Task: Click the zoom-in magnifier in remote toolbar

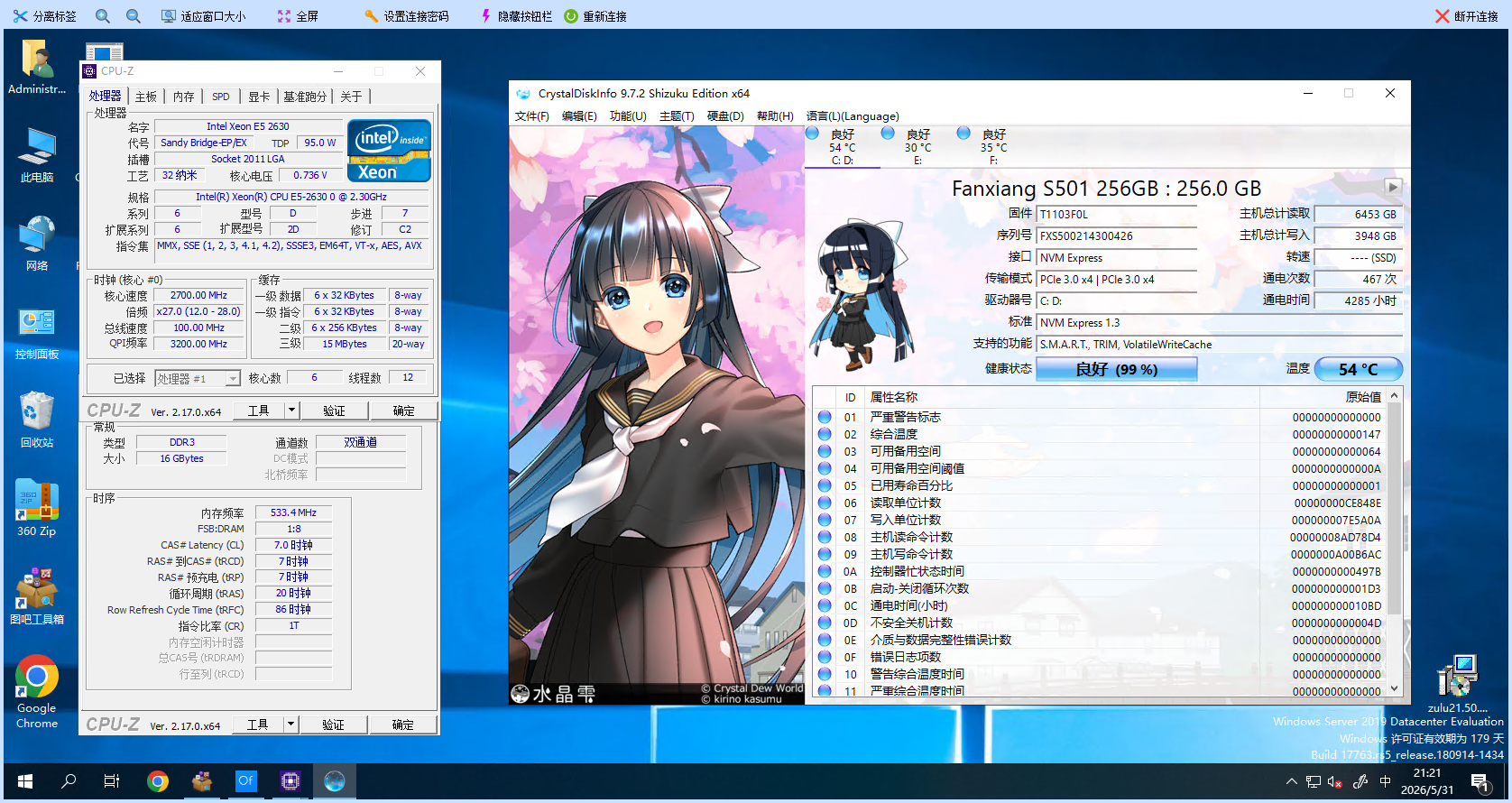Action: click(103, 16)
